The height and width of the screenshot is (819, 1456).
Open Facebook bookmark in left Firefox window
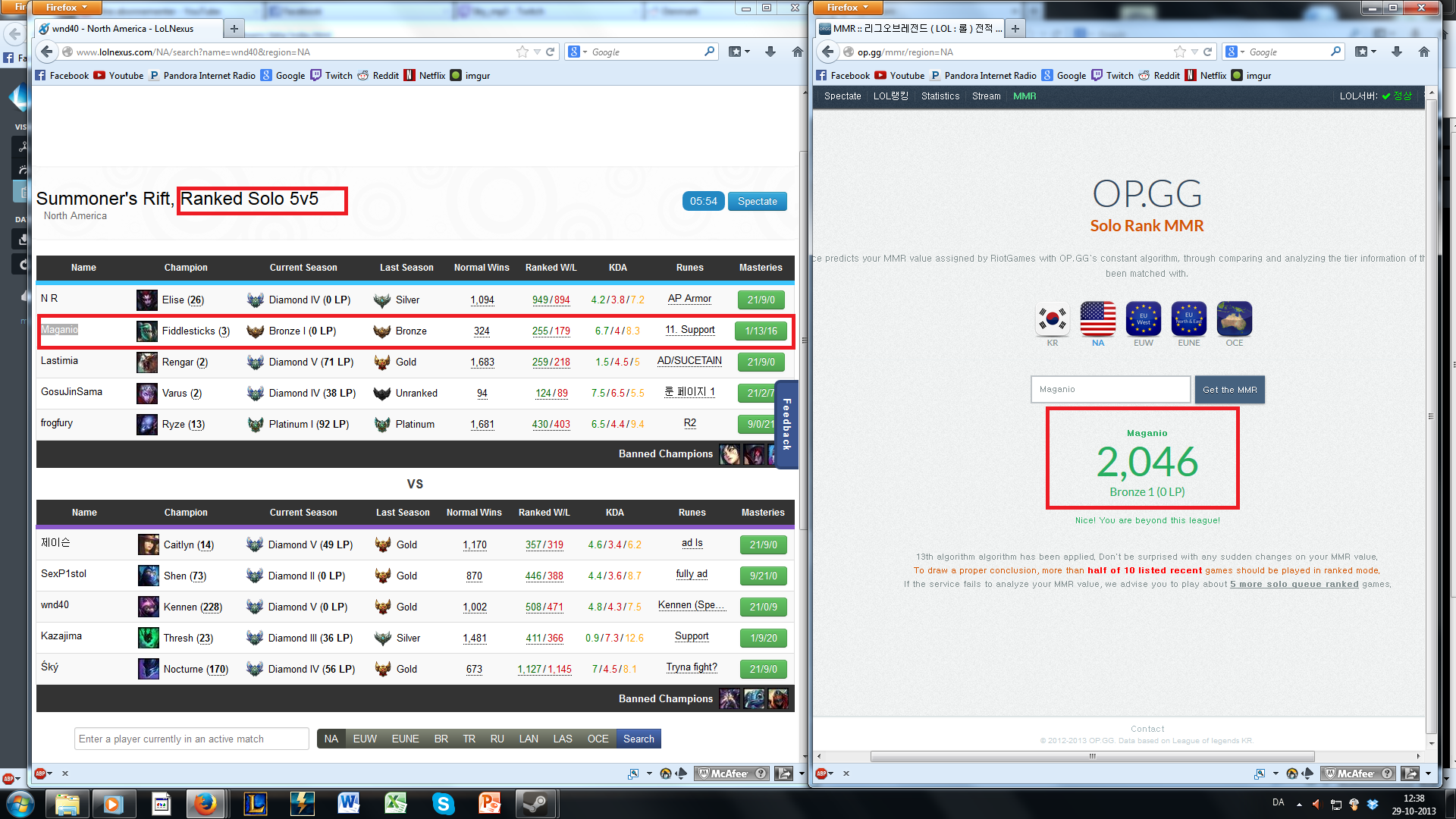pyautogui.click(x=62, y=76)
